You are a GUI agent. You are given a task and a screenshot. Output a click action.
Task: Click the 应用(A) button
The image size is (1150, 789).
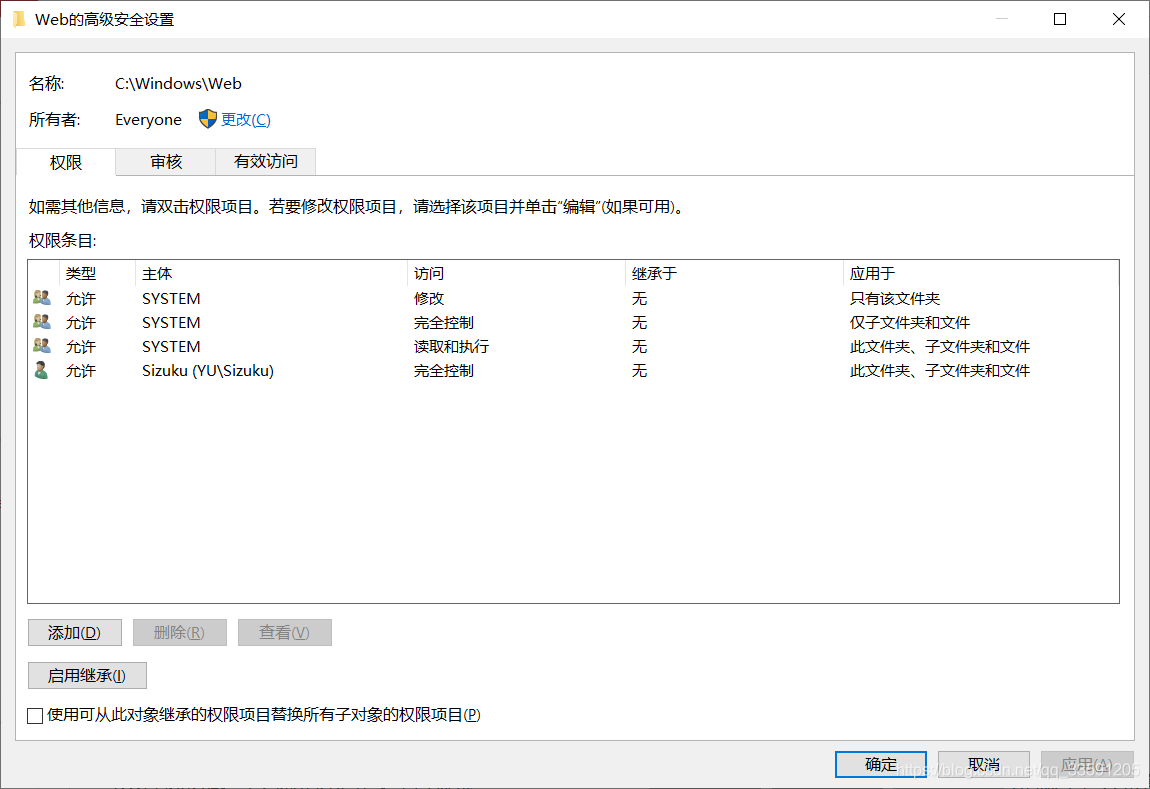1087,764
